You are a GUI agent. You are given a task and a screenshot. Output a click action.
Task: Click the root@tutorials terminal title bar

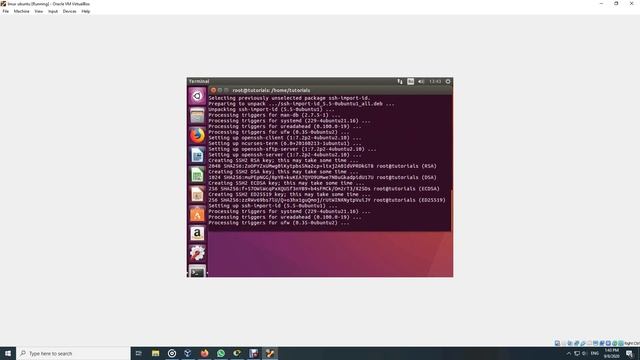(x=331, y=90)
